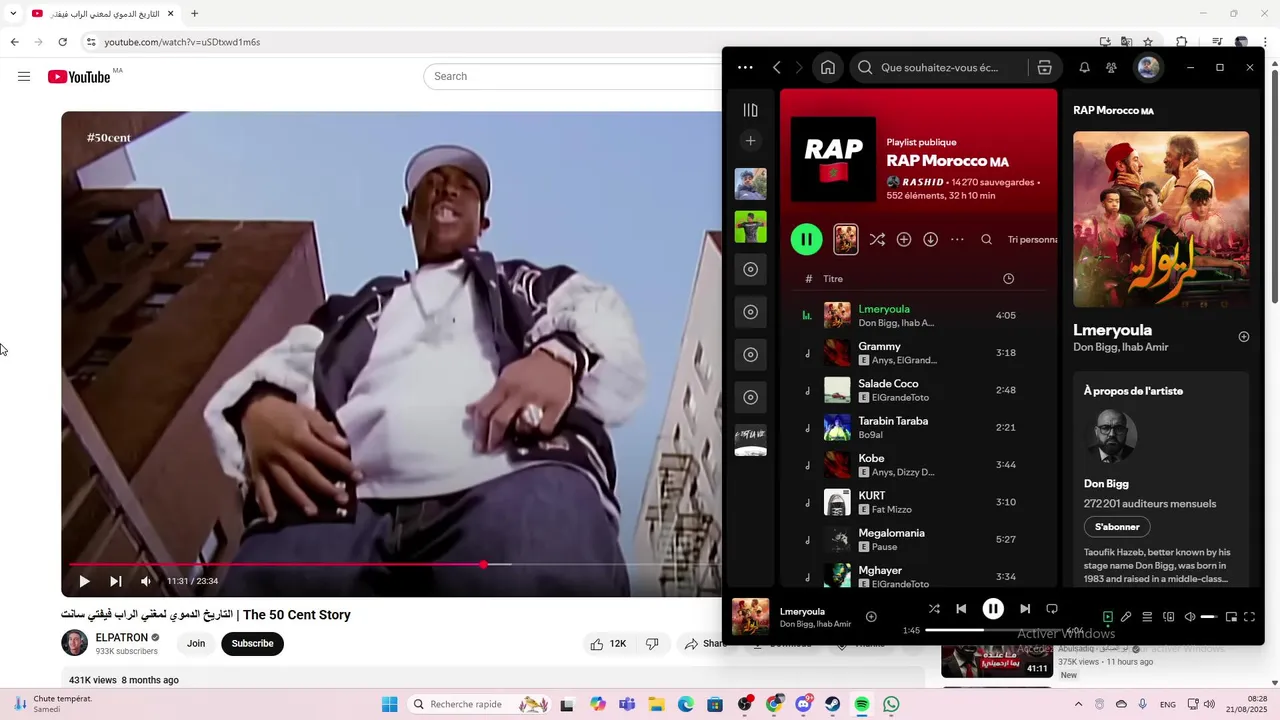Click S'abonner to follow Don Bigg
This screenshot has width=1280, height=720.
coord(1117,527)
